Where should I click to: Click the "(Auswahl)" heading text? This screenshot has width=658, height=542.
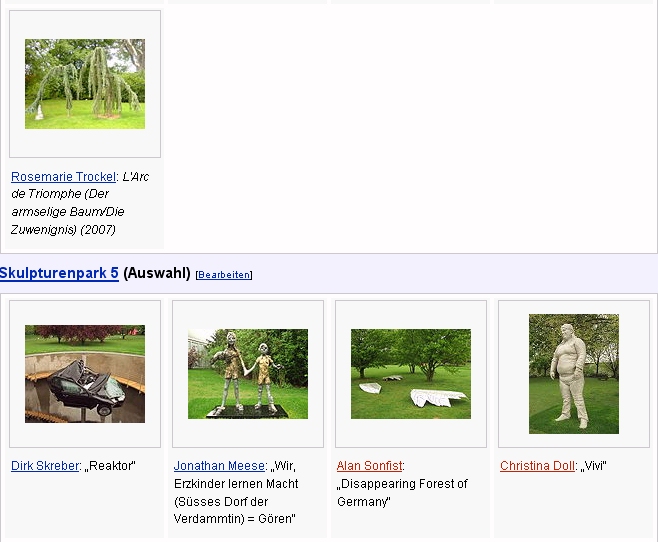tap(156, 273)
